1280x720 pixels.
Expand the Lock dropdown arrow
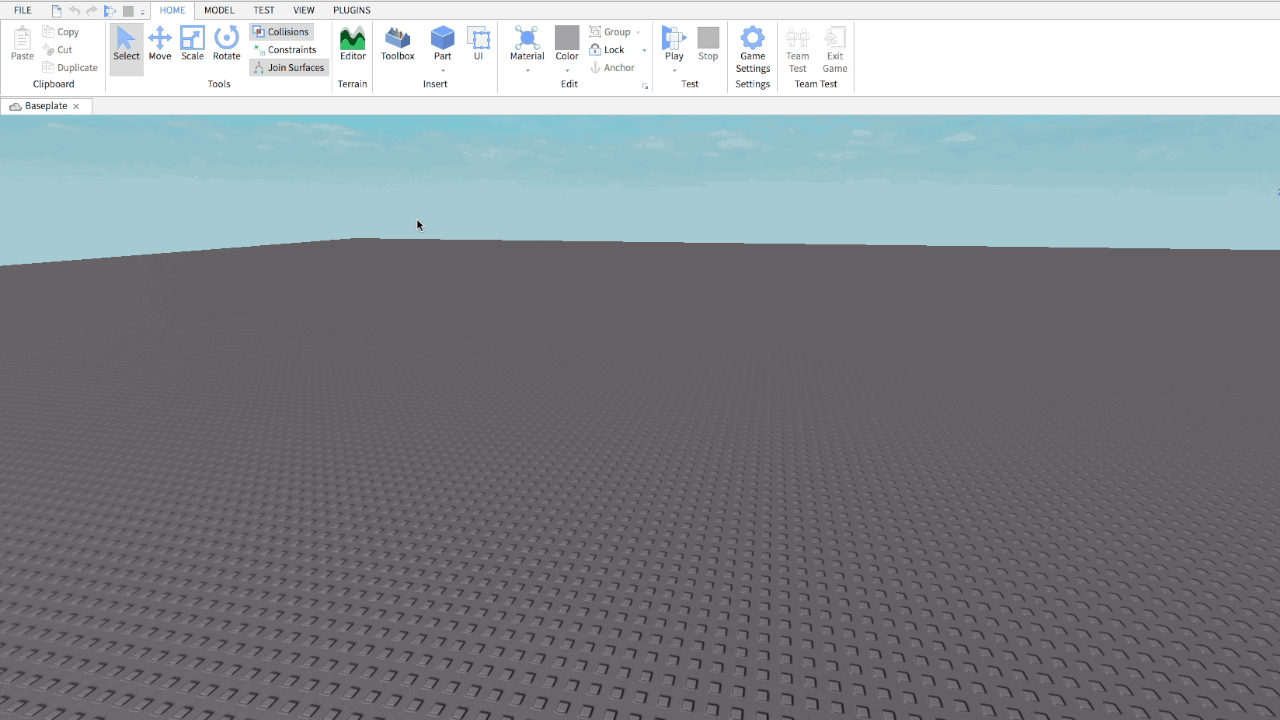click(x=644, y=50)
